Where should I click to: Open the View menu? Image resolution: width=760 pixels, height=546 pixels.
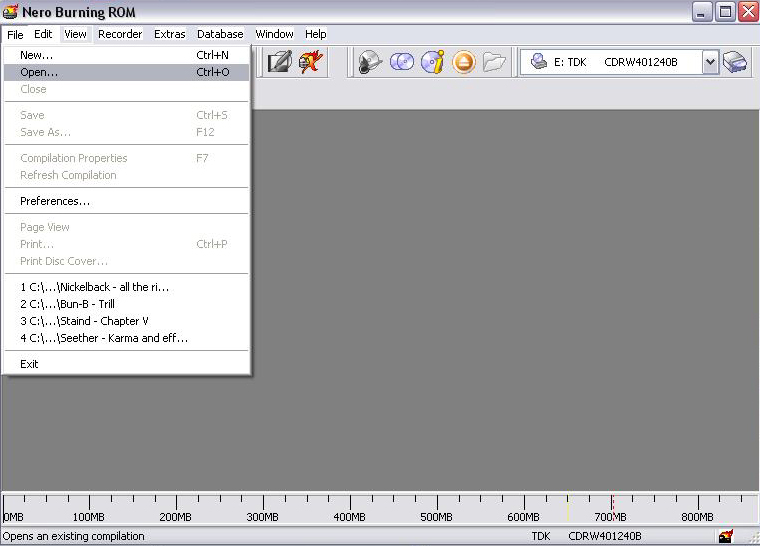pos(75,34)
